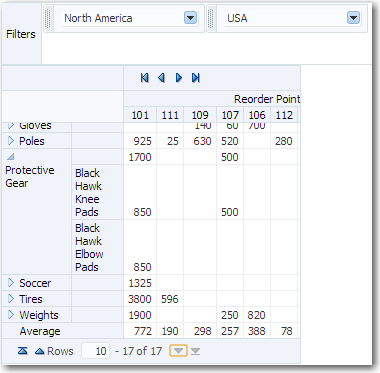Go to first column page
Viewport: 380px width, 373px height.
144,78
